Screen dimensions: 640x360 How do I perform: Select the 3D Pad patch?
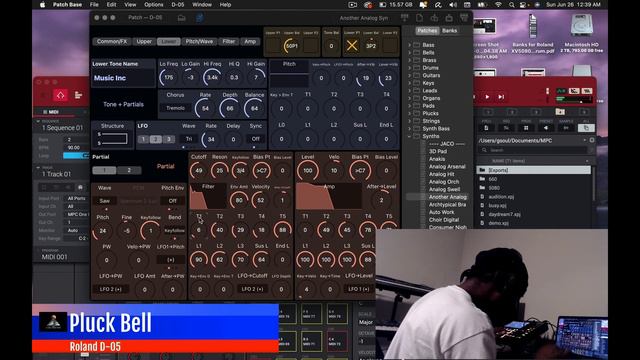pos(438,151)
